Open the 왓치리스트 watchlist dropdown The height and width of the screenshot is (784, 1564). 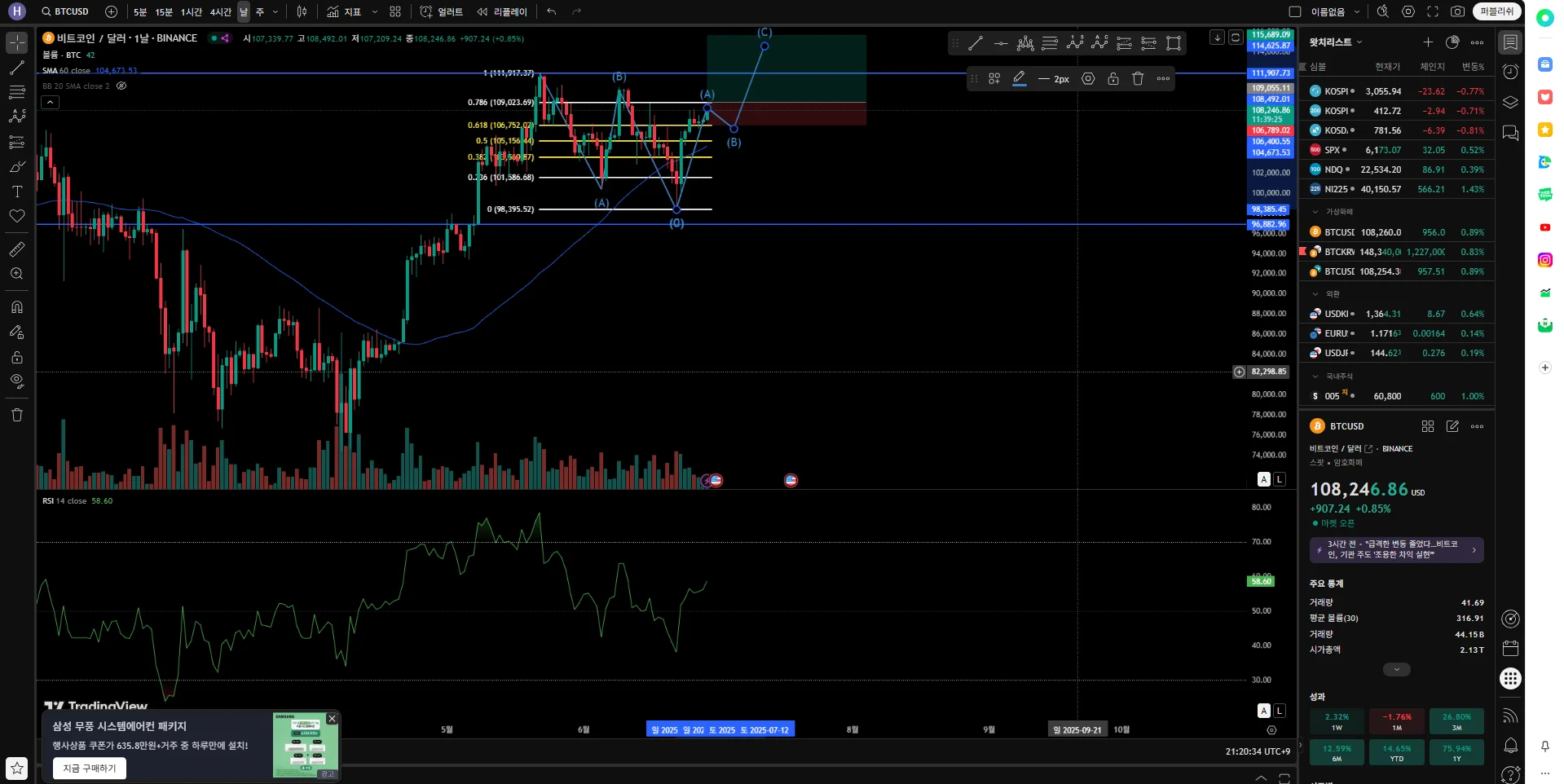coord(1336,42)
